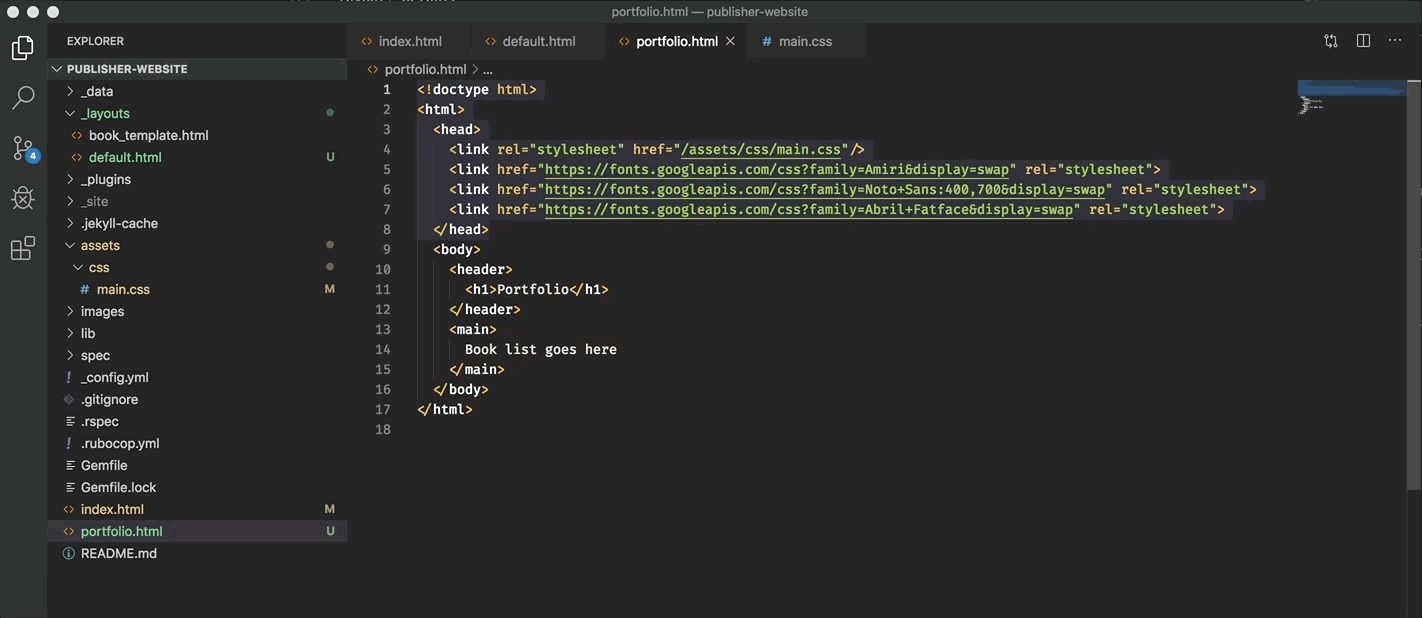Select portfolio.html in the explorer tree
This screenshot has height=618, width=1422.
tap(197, 531)
